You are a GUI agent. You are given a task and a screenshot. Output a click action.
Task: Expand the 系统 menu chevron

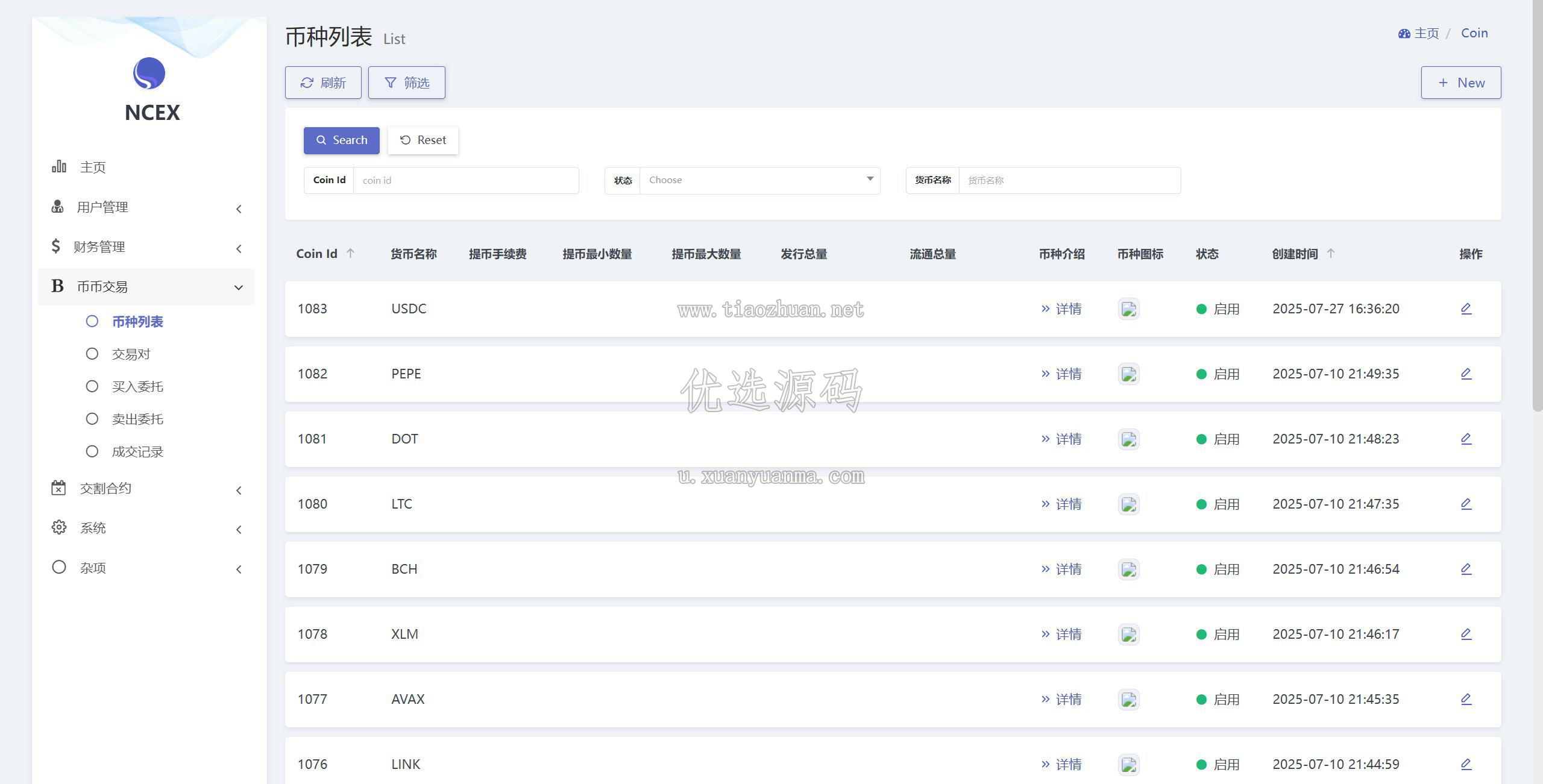[239, 529]
